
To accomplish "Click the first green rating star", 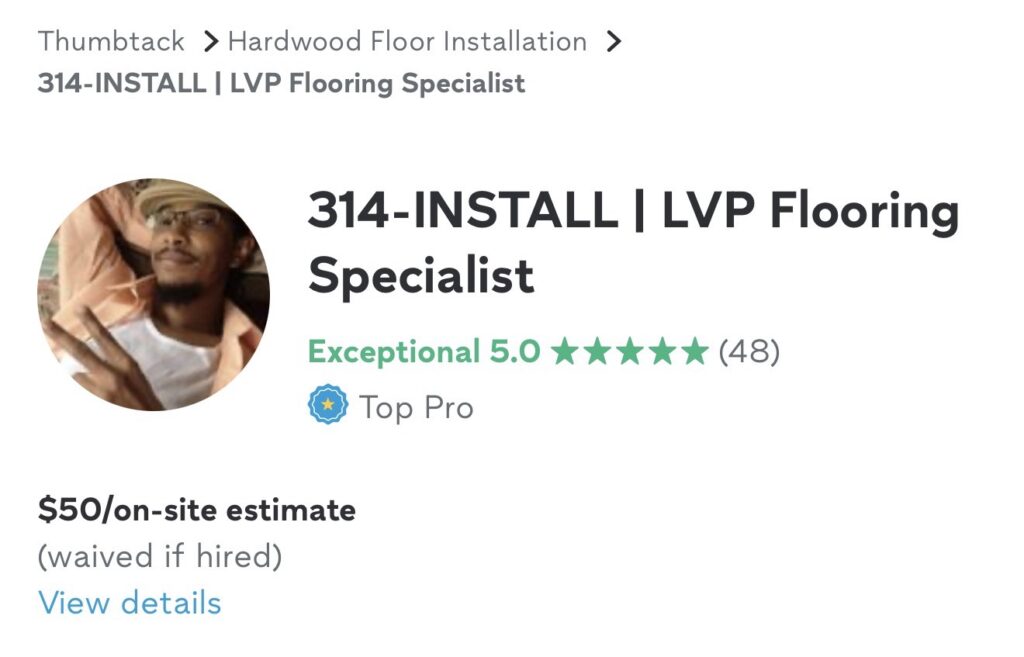I will click(x=564, y=352).
